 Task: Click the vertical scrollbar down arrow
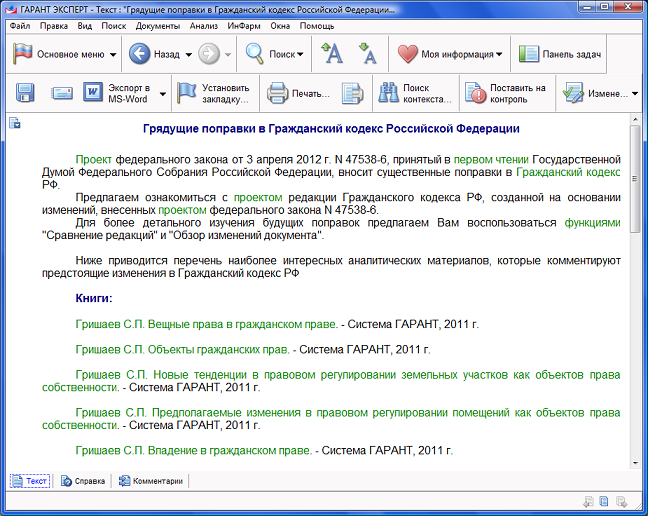click(x=635, y=464)
